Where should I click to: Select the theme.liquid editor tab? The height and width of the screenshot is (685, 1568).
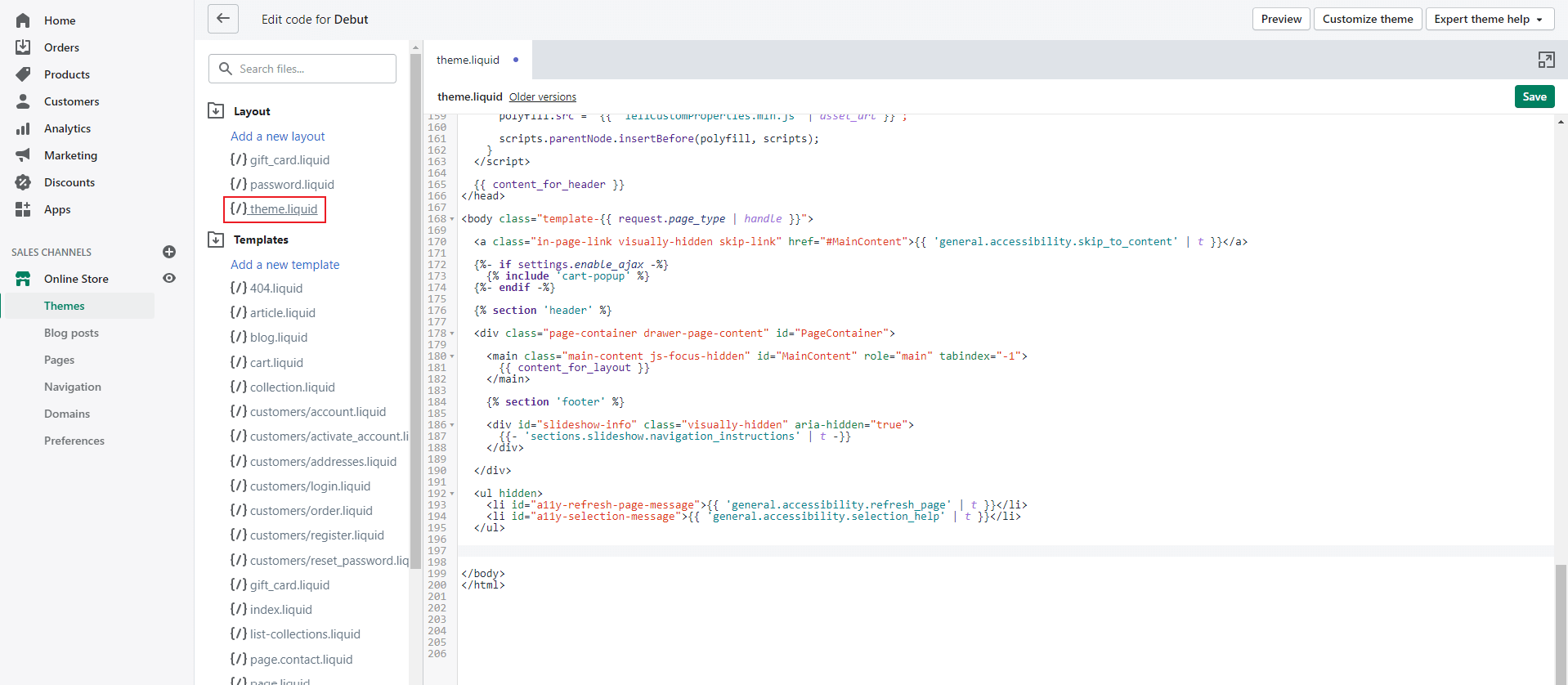pyautogui.click(x=477, y=60)
